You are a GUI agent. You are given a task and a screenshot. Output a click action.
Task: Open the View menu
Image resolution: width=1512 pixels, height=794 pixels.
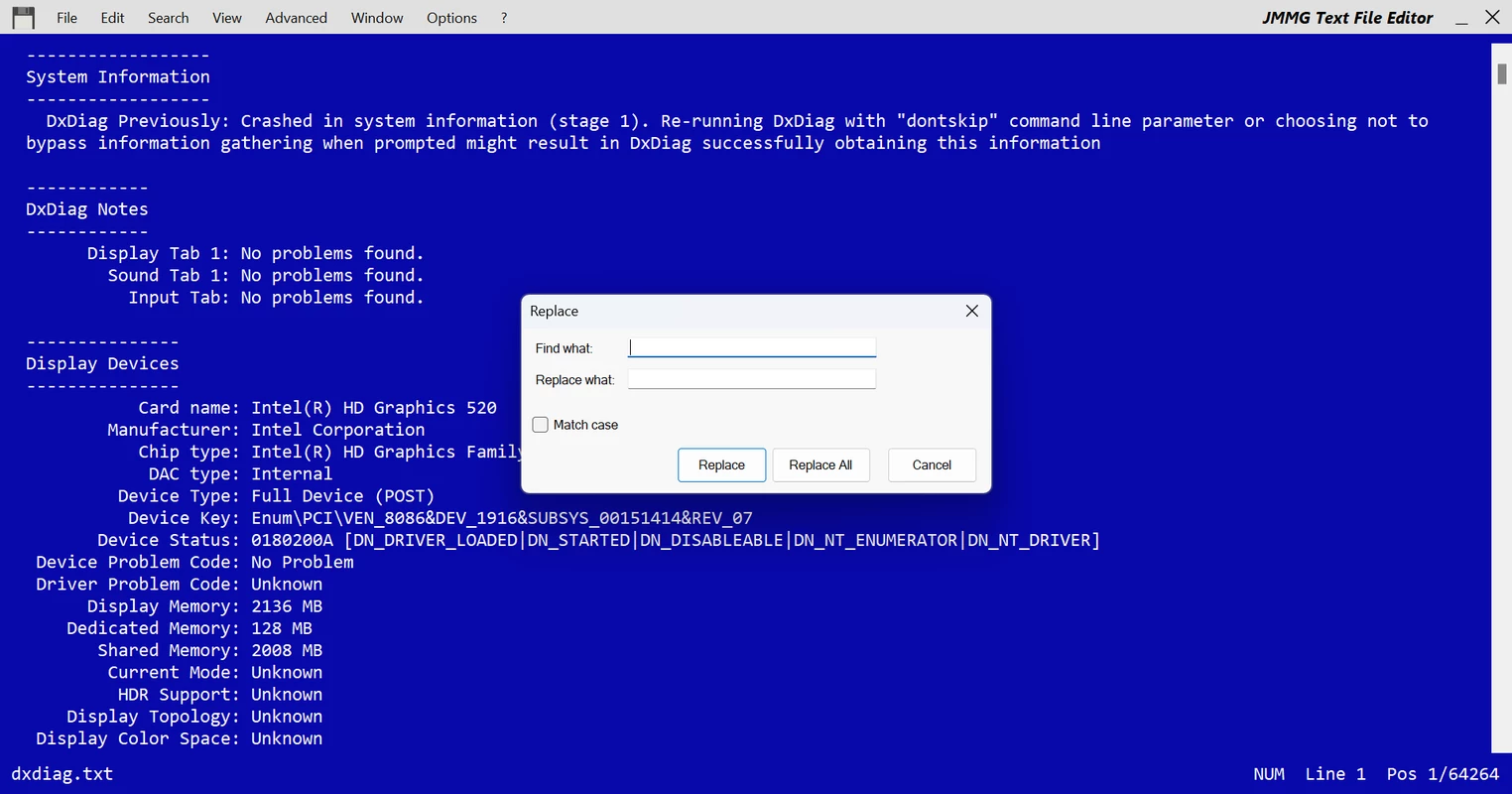click(227, 18)
